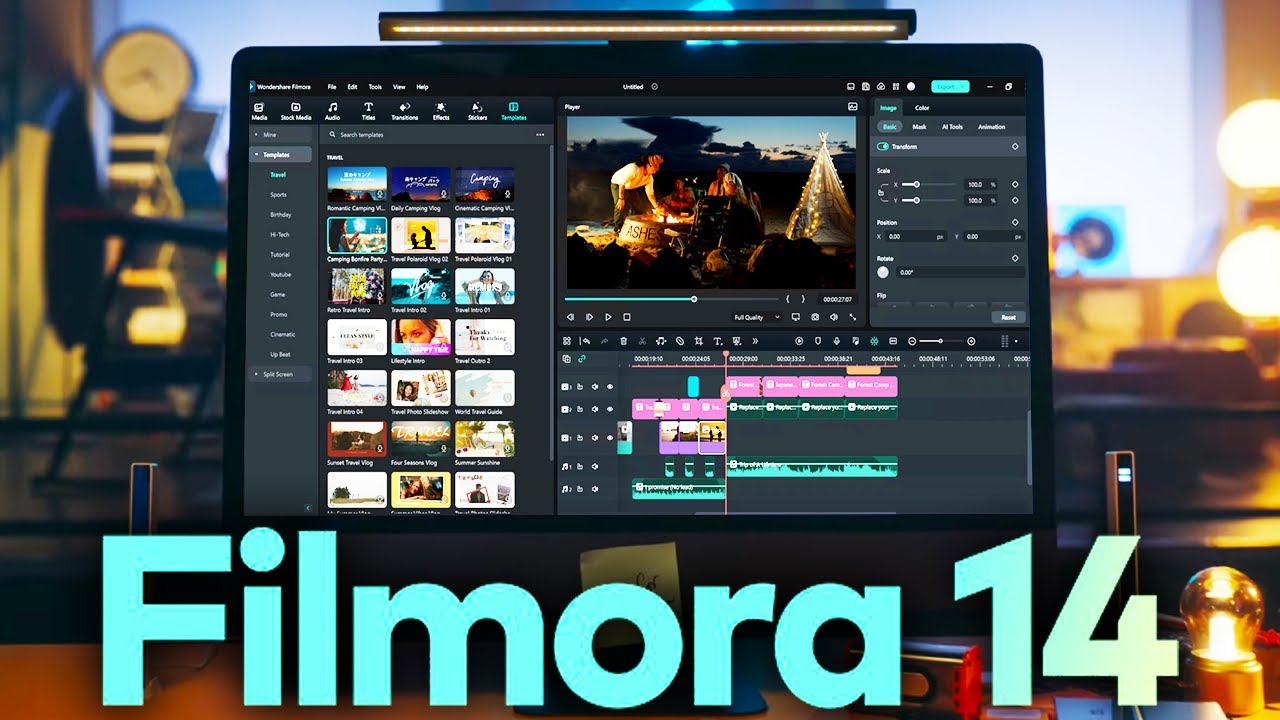The image size is (1280, 720).
Task: Click the undo arrow in timeline toolbar
Action: (x=586, y=341)
